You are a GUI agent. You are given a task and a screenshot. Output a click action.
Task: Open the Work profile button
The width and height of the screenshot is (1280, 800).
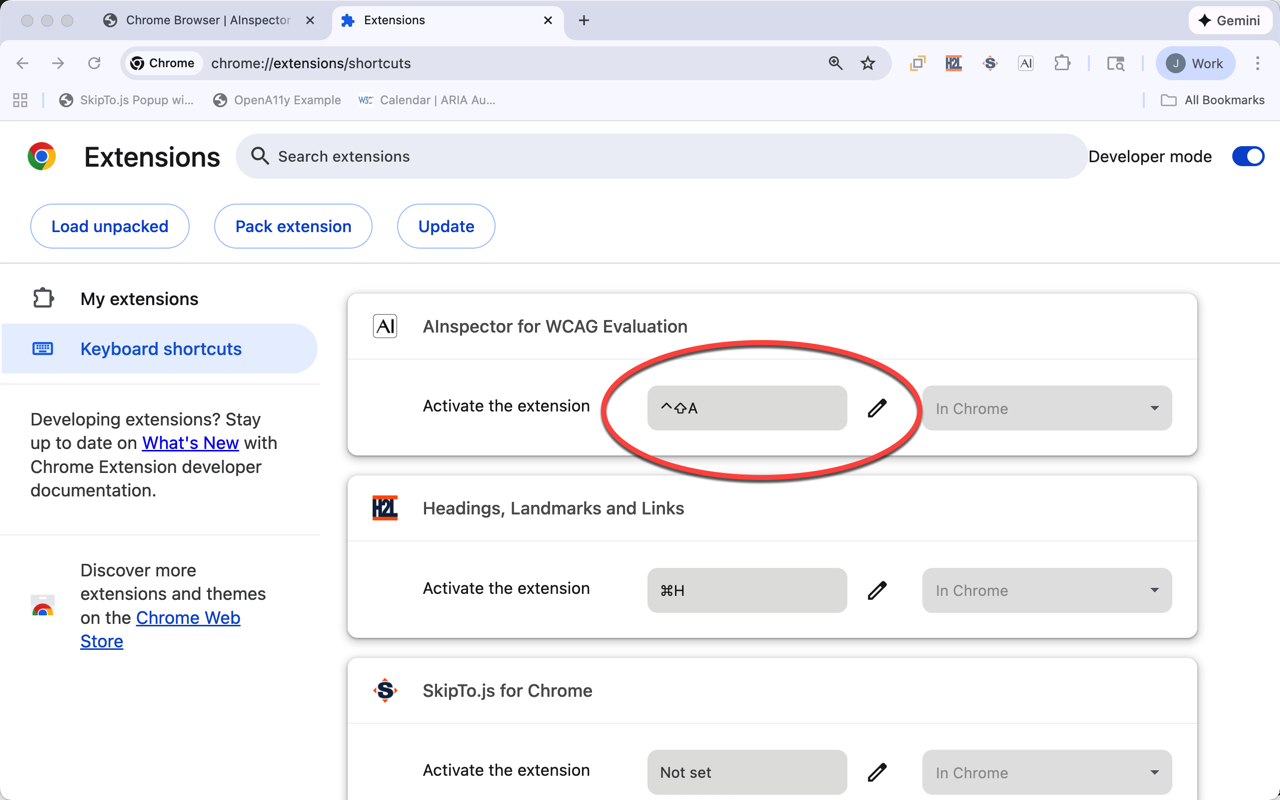(x=1195, y=63)
